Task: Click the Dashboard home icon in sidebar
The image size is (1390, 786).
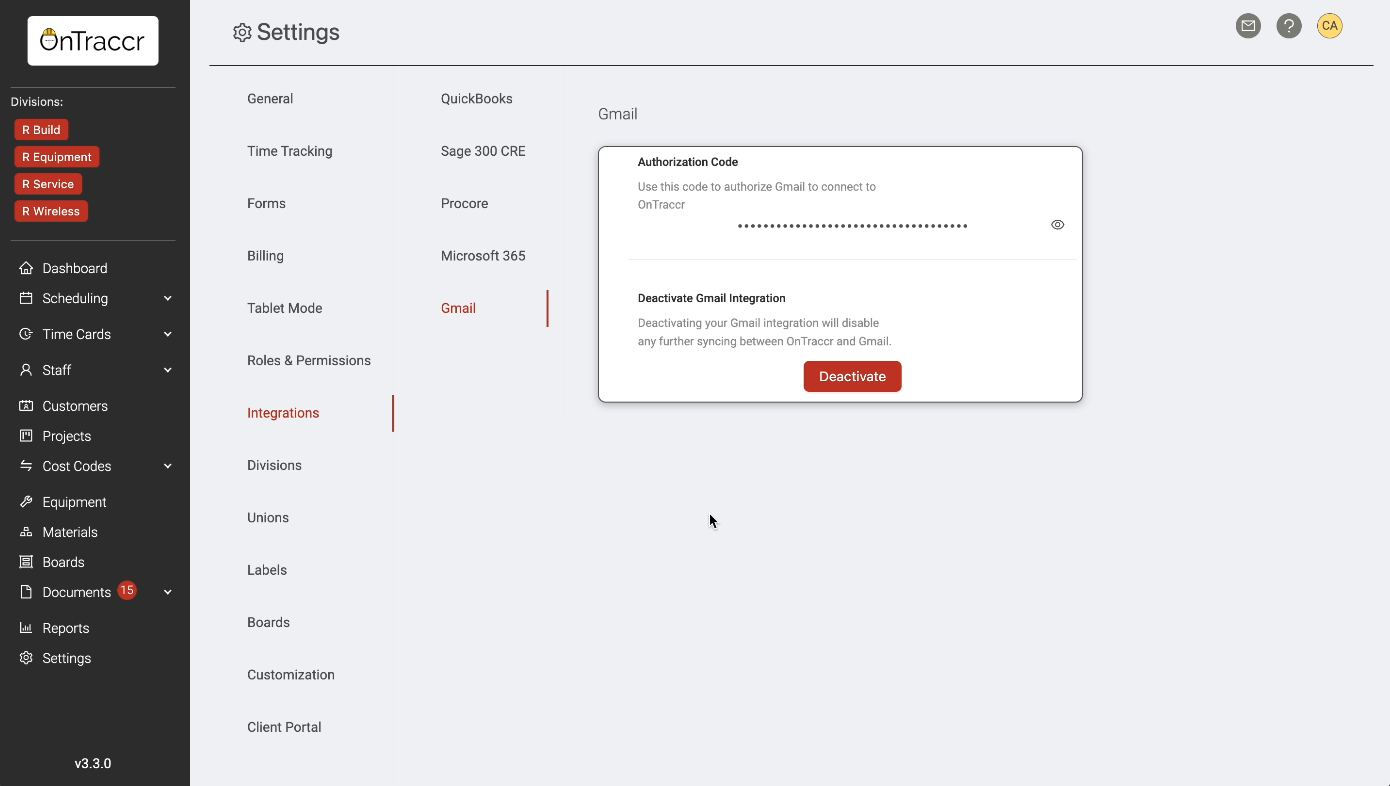Action: pos(27,268)
